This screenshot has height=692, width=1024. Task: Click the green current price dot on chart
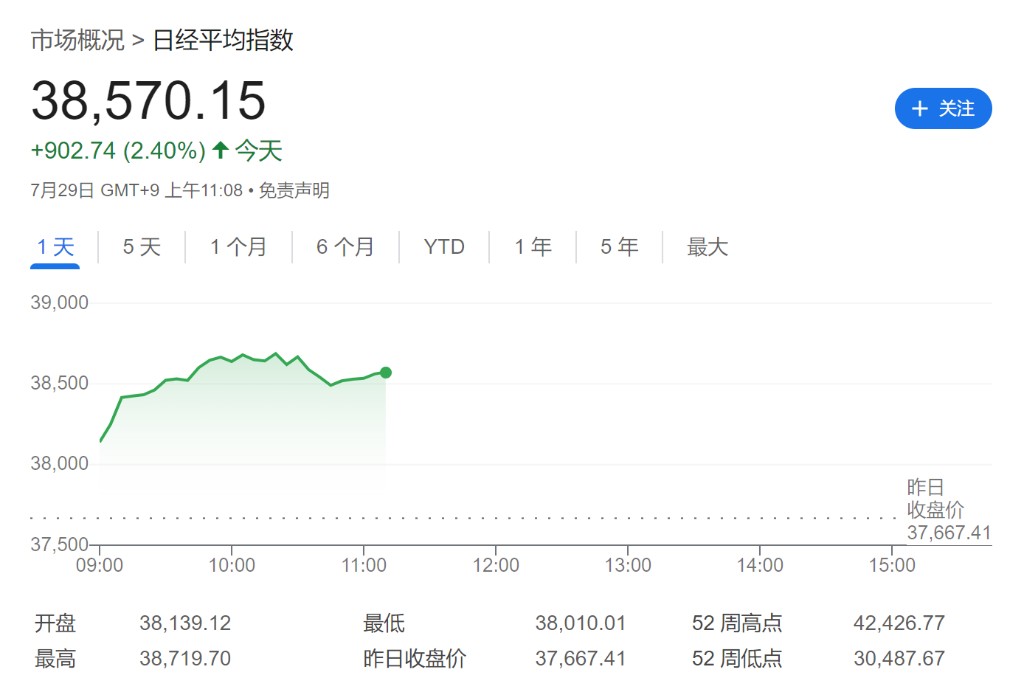pos(386,372)
